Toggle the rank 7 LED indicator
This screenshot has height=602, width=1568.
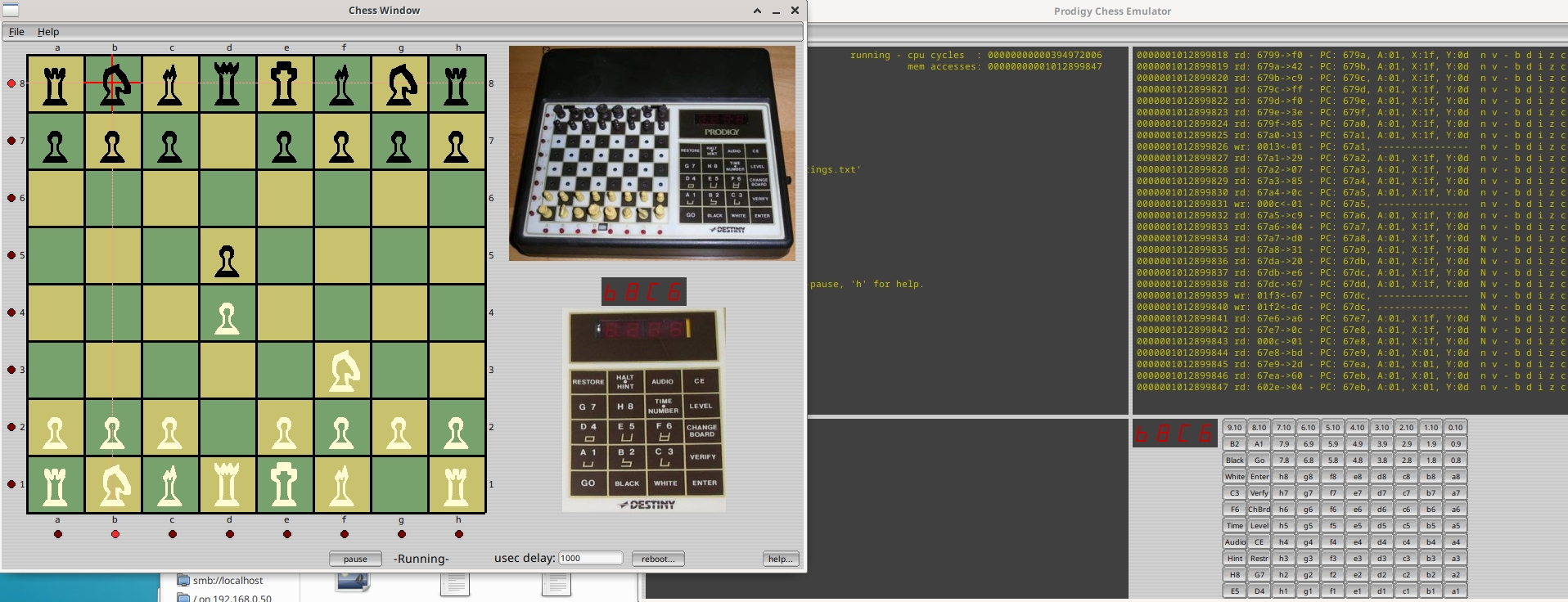11,141
